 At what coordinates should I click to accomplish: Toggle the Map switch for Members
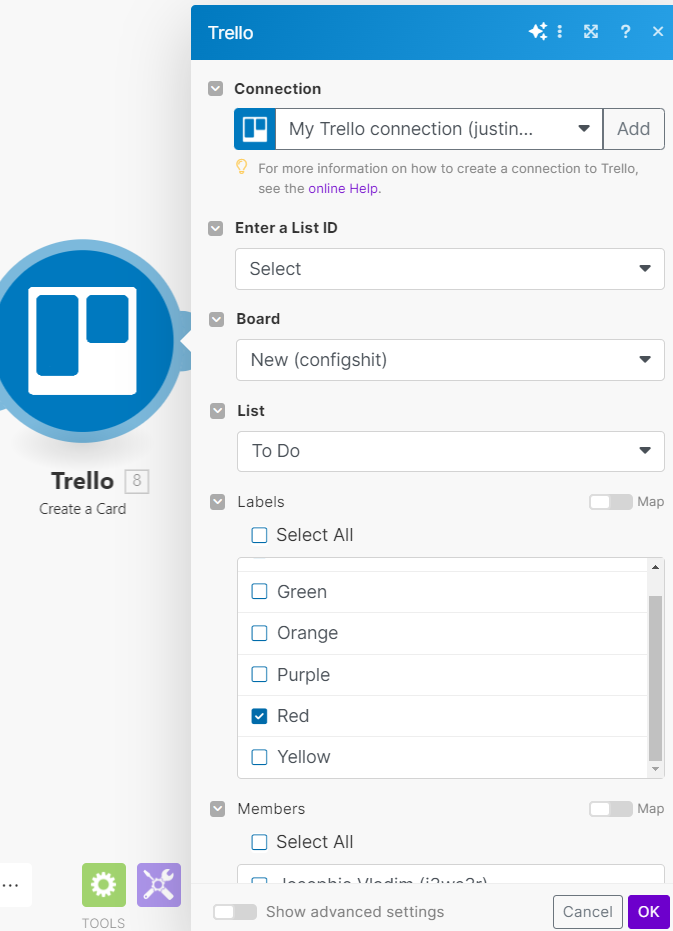(611, 809)
